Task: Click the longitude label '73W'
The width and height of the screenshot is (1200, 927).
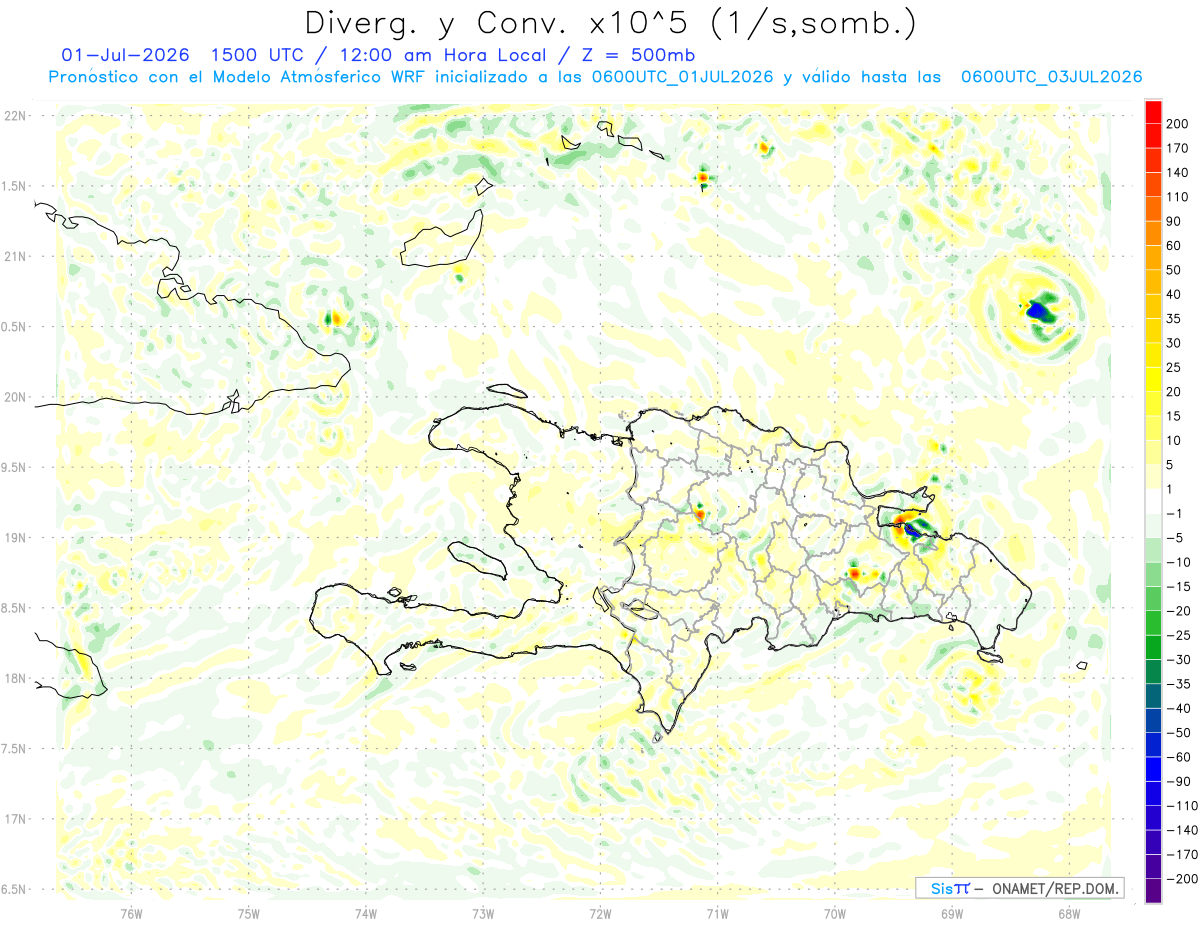Action: coord(483,912)
